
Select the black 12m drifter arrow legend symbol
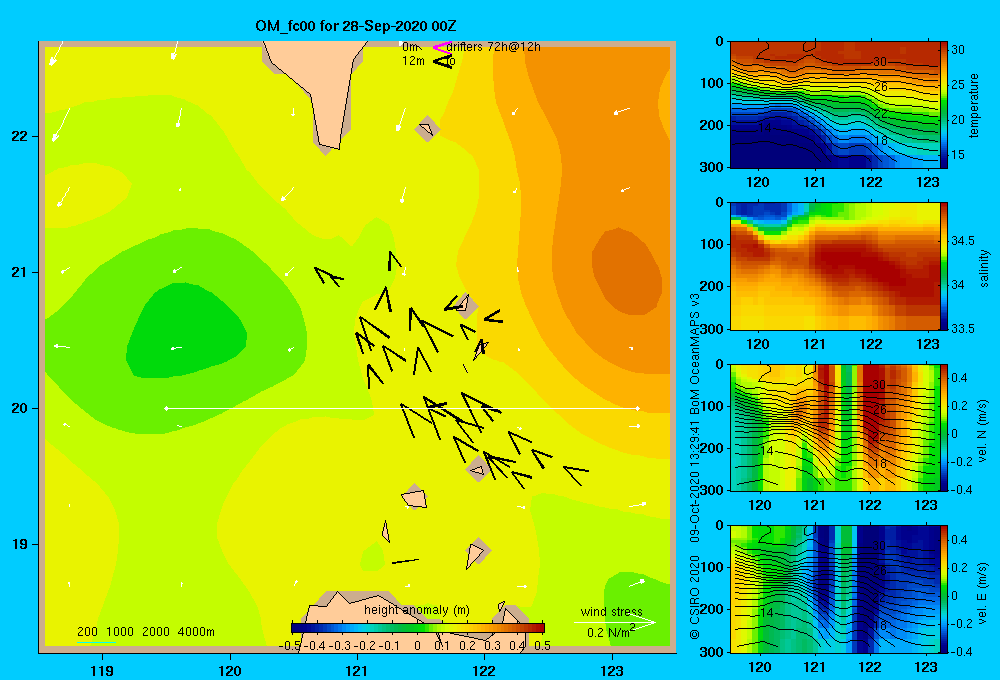coord(442,61)
